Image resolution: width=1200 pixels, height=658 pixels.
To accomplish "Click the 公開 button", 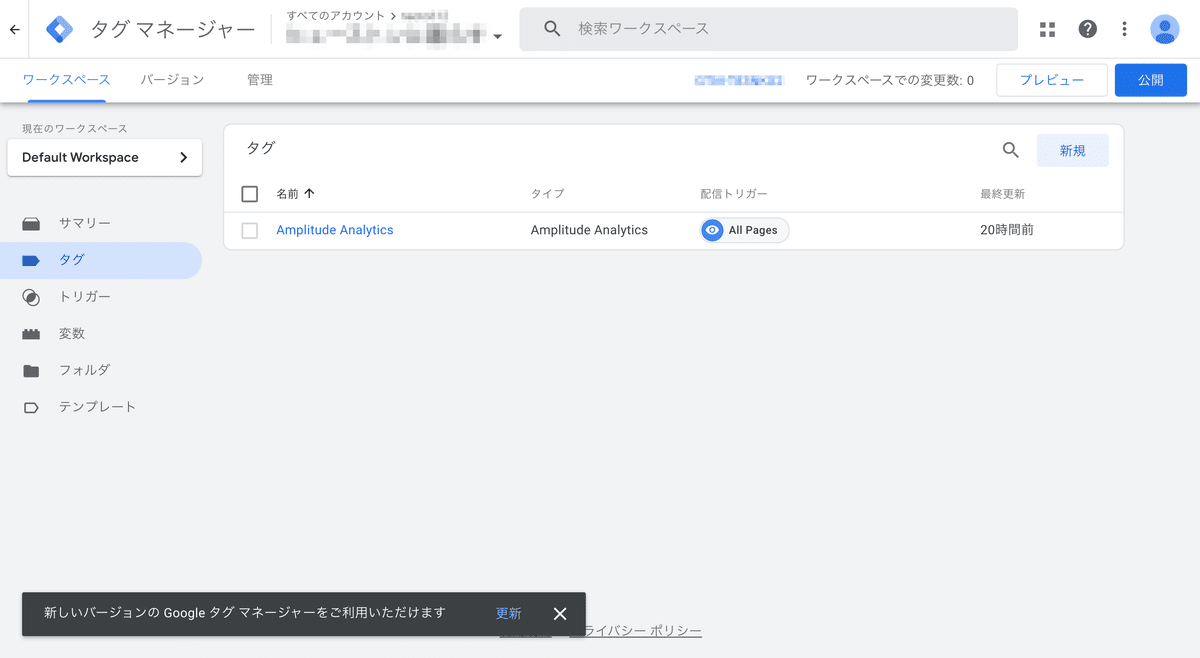I will point(1151,80).
